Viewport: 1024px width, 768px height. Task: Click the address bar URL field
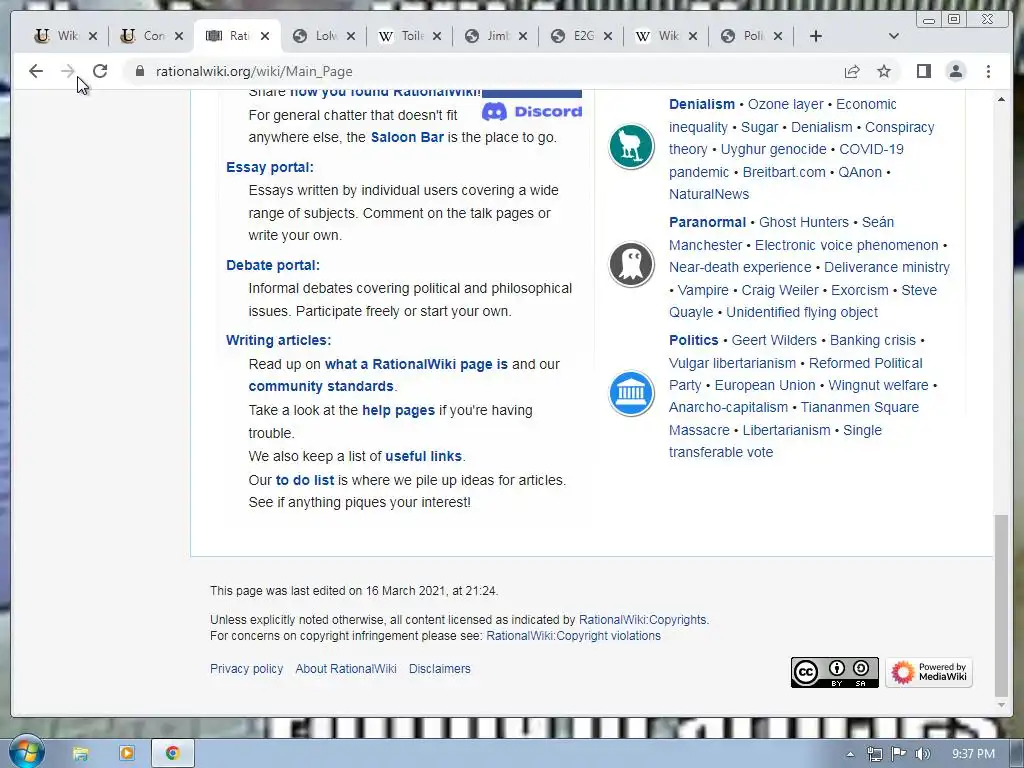coord(483,71)
